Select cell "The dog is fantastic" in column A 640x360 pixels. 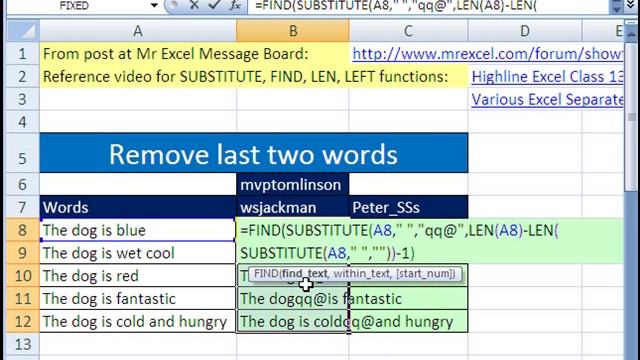click(x=138, y=299)
